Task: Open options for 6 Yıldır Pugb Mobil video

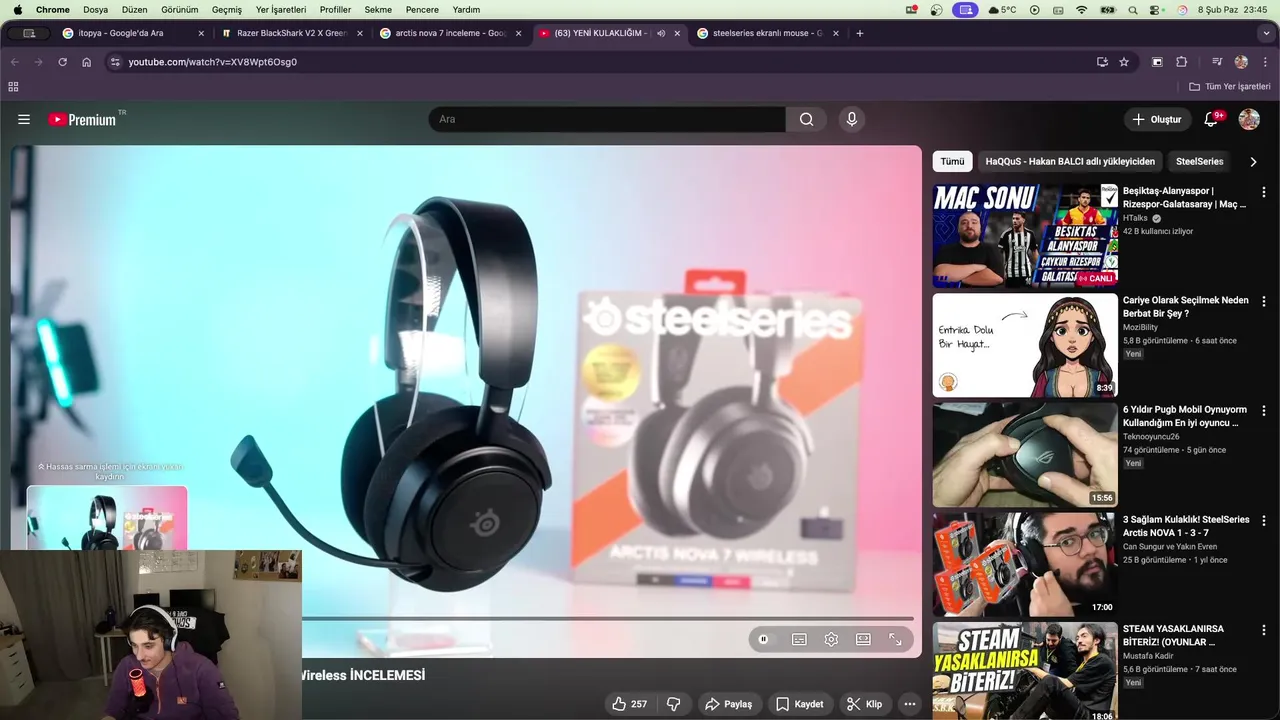Action: tap(1263, 411)
